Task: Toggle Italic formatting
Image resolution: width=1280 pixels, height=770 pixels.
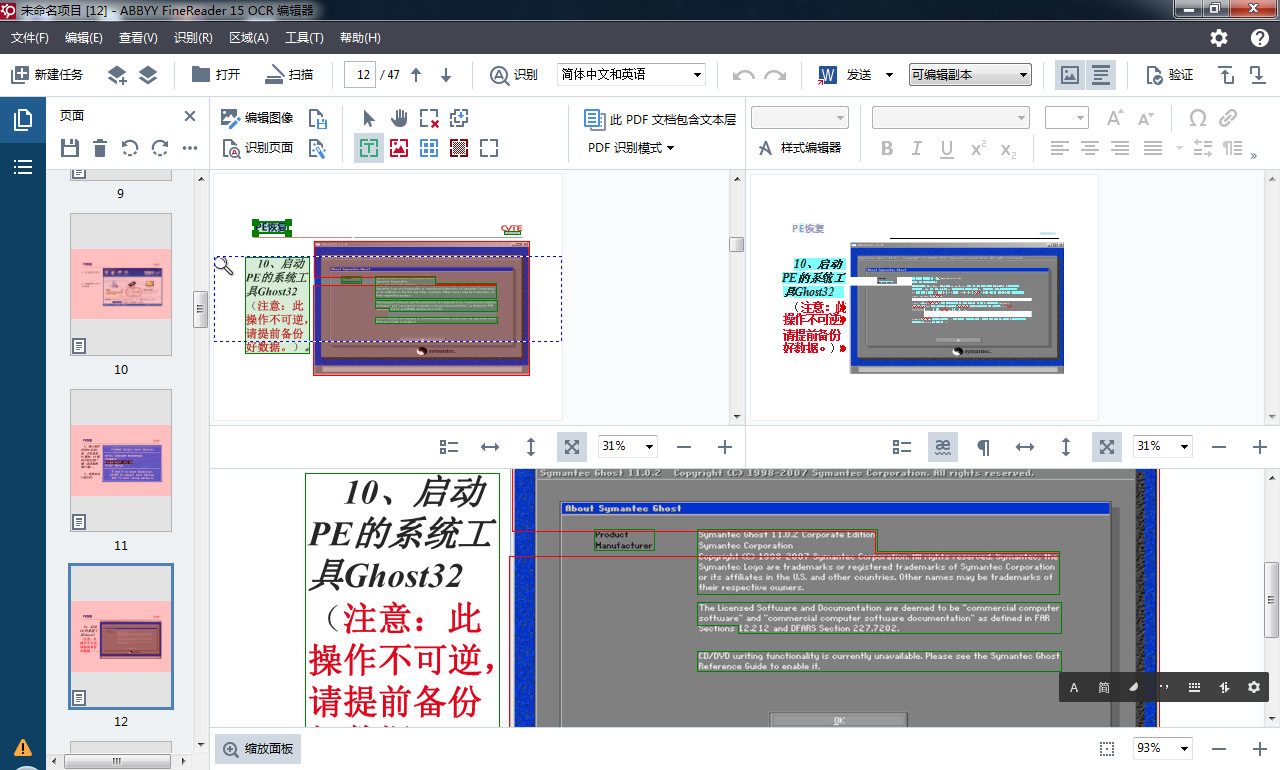Action: 916,149
